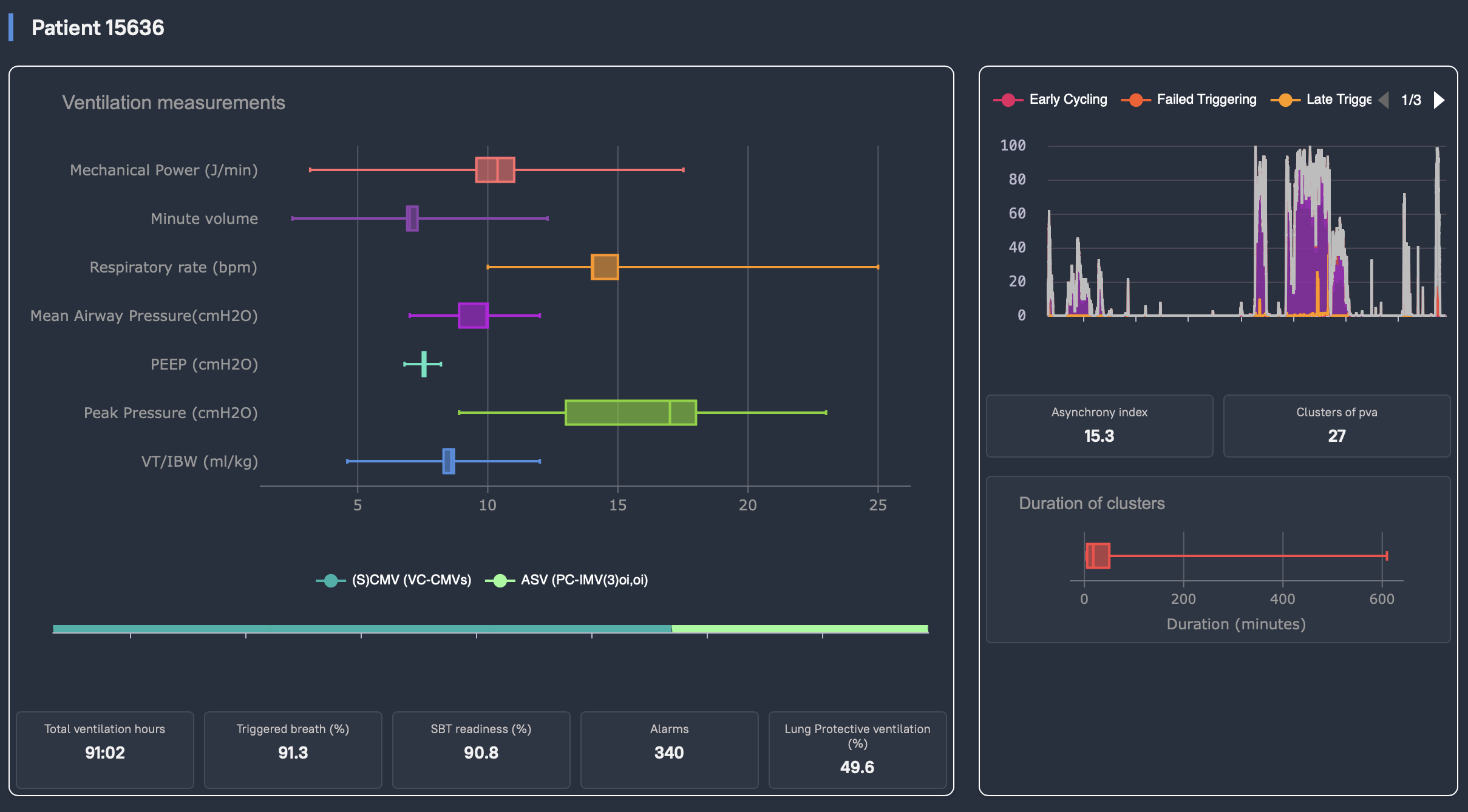Click the left pagination arrow
The height and width of the screenshot is (812, 1468).
click(x=1384, y=100)
